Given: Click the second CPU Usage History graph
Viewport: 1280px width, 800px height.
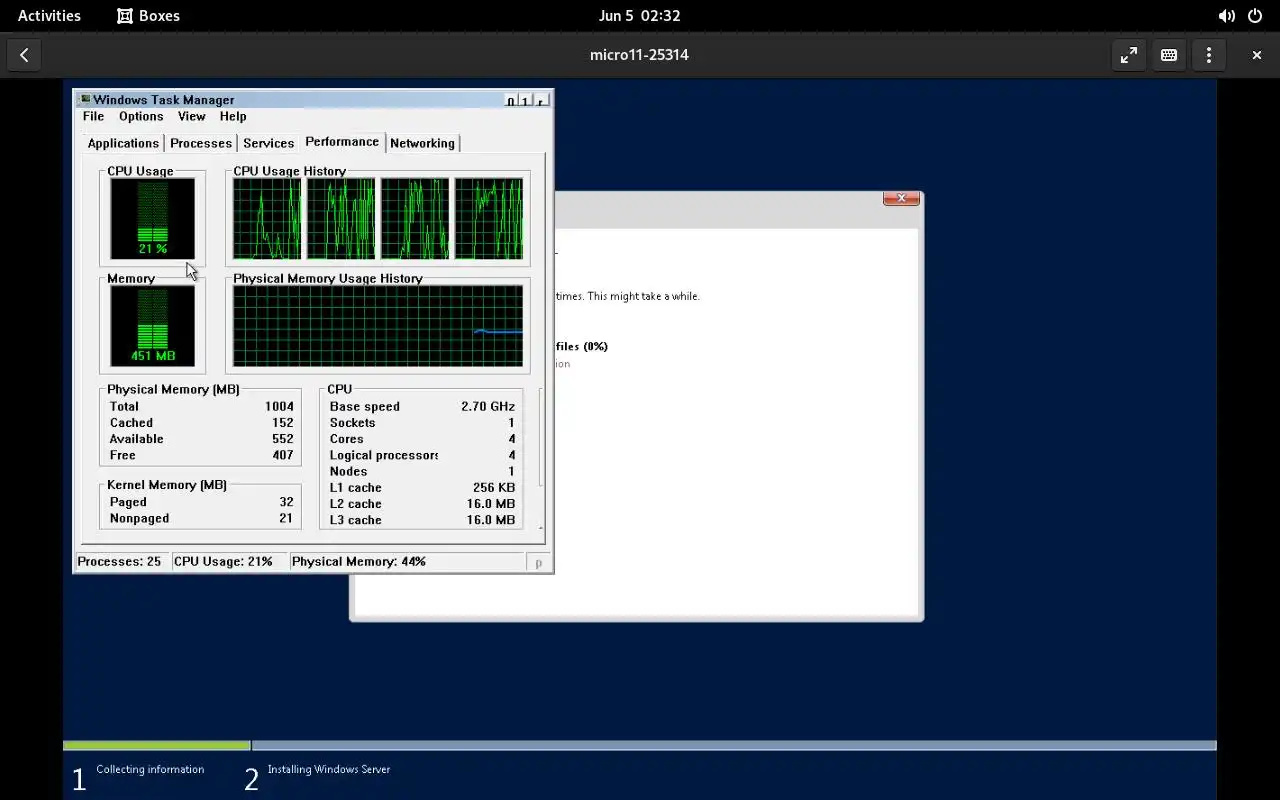Looking at the screenshot, I should 341,219.
